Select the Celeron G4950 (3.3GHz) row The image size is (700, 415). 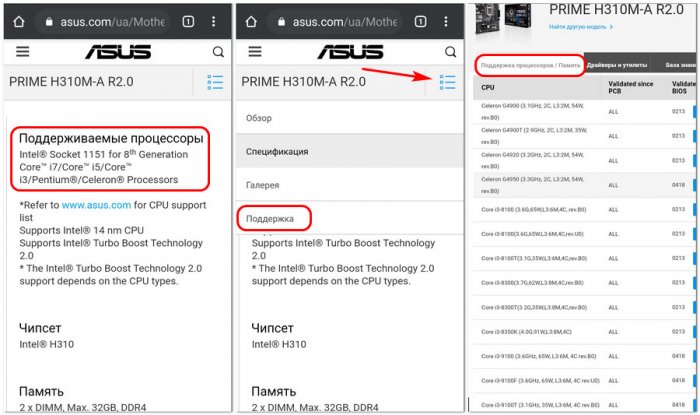(584, 185)
